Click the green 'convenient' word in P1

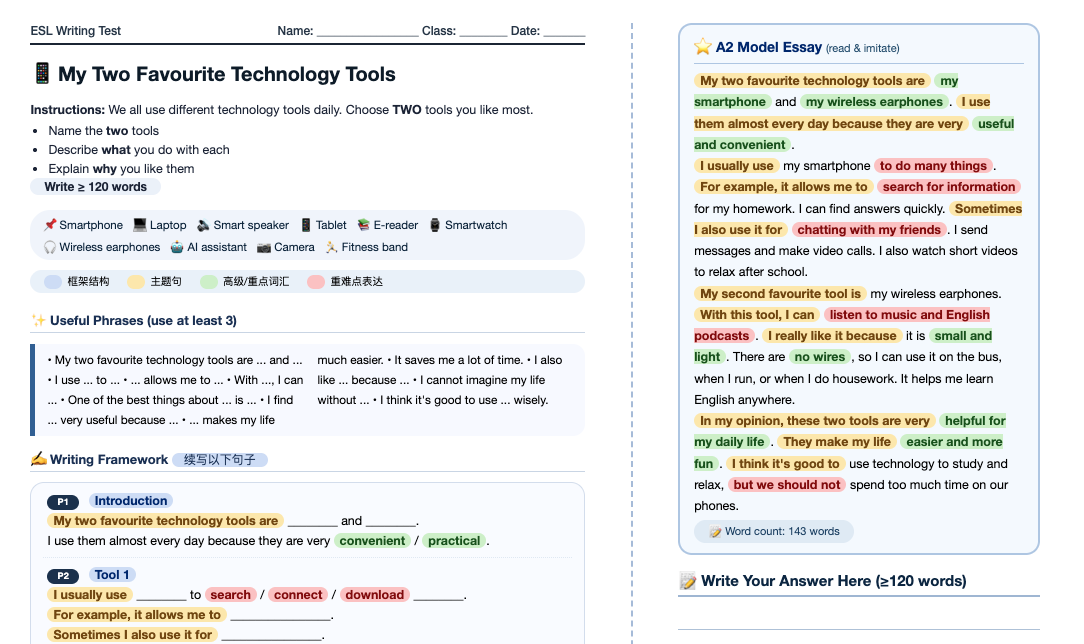373,541
